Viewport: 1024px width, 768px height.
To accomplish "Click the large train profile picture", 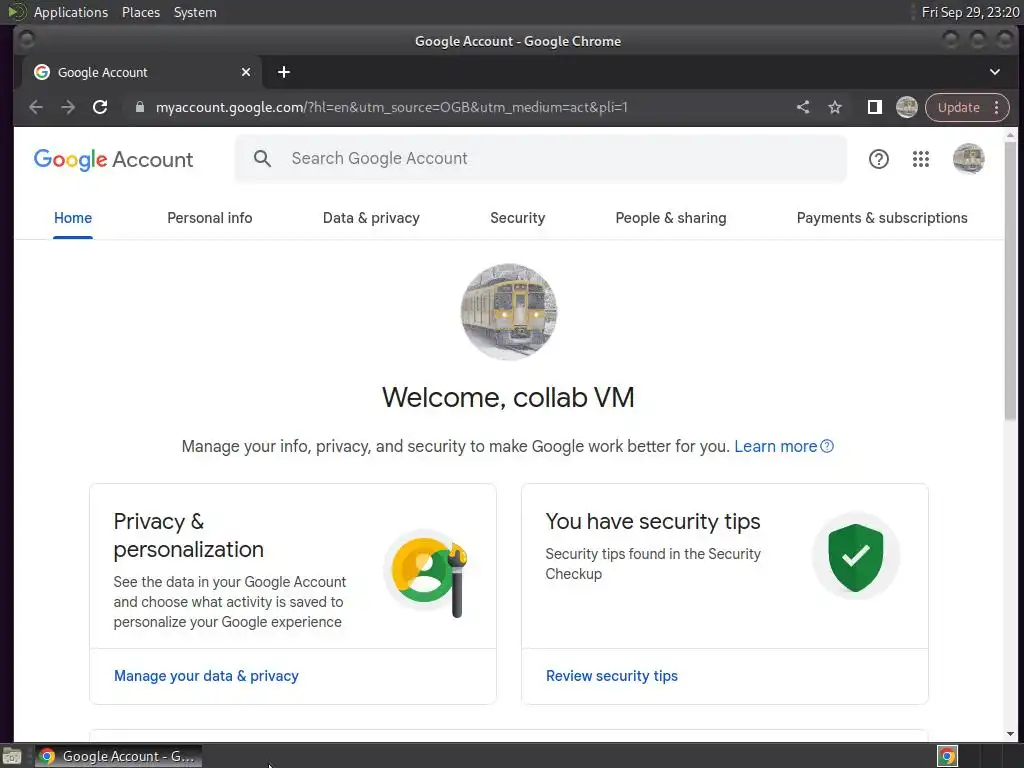I will pos(509,312).
